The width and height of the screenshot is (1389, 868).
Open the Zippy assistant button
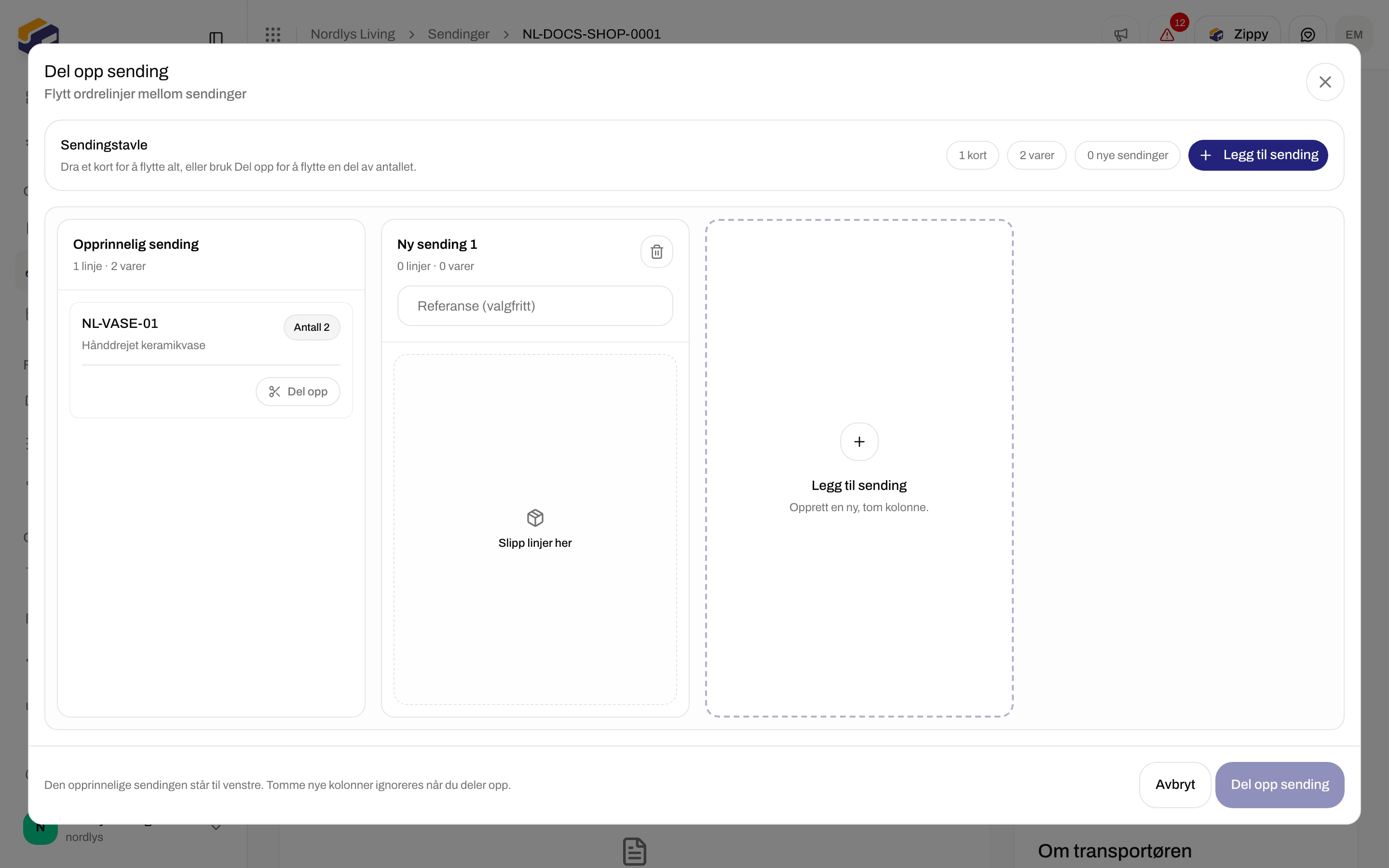[x=1238, y=35]
